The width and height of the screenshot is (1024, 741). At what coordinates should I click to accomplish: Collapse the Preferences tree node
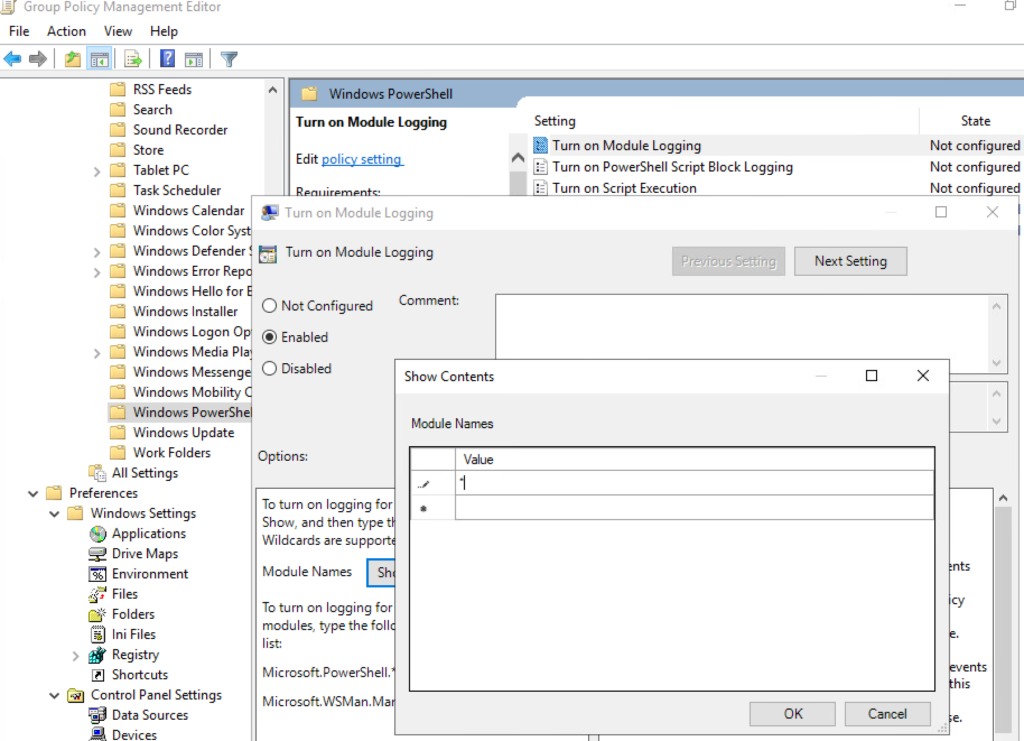(x=33, y=492)
